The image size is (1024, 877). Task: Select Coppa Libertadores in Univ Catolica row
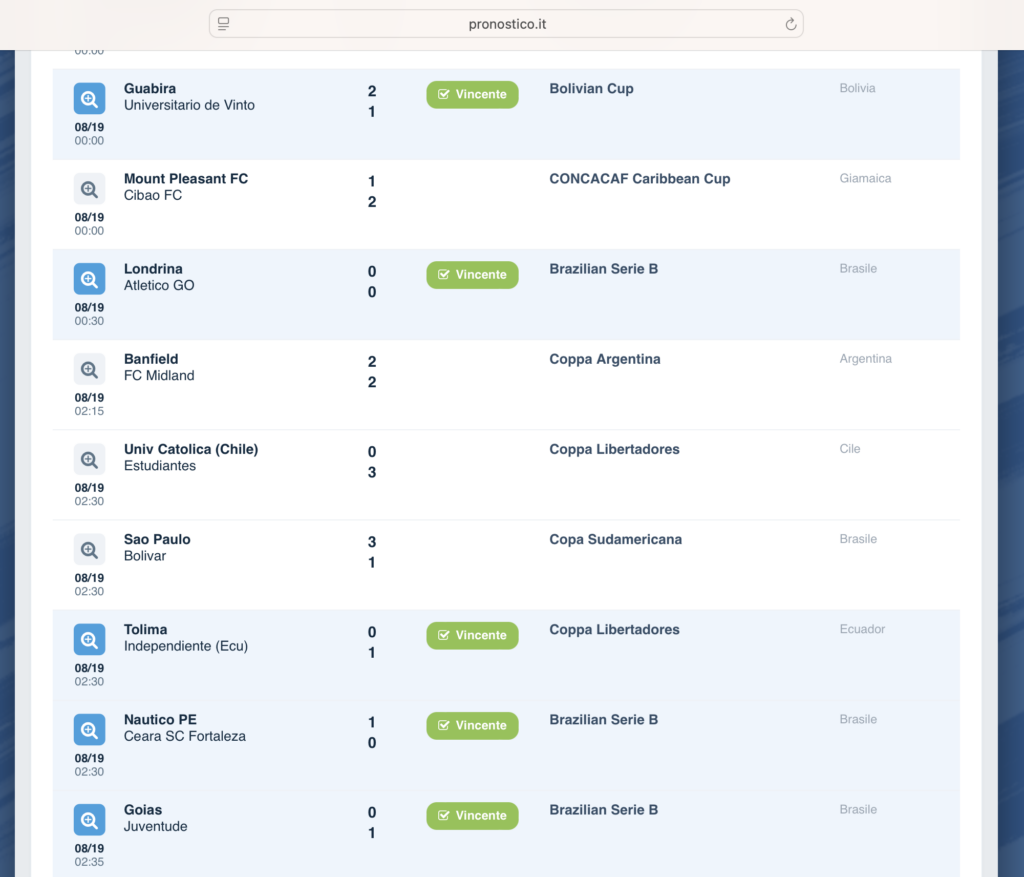[614, 449]
